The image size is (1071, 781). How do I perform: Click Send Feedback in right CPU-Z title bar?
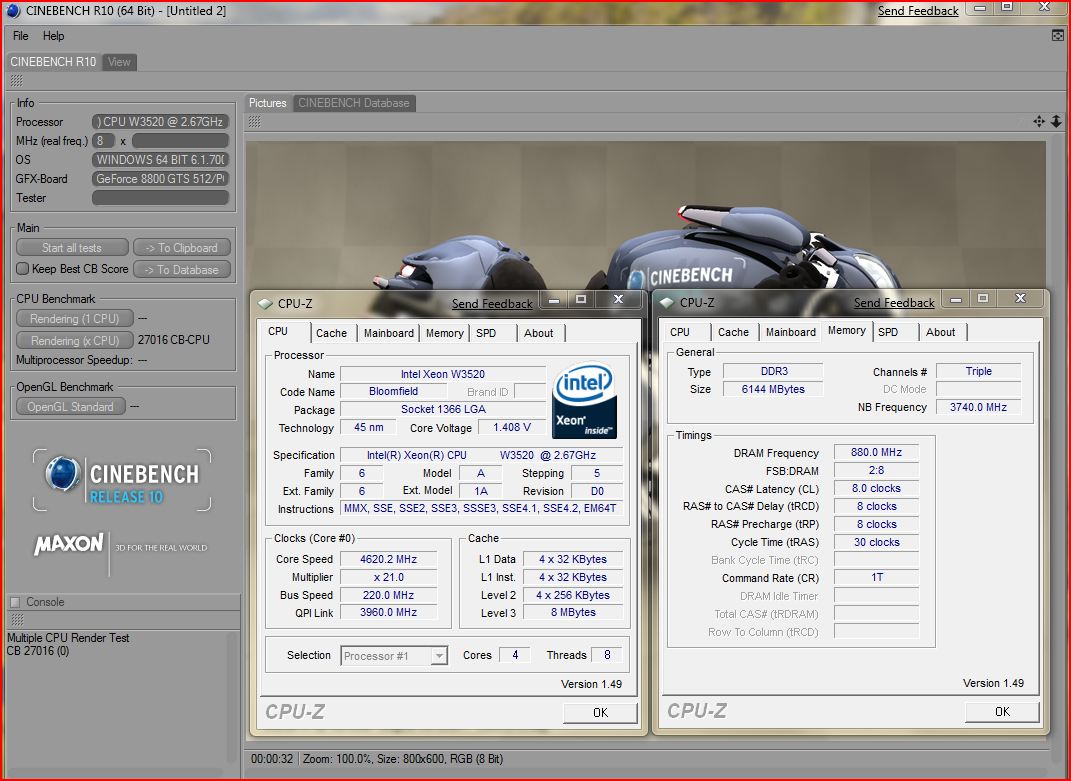tap(894, 303)
